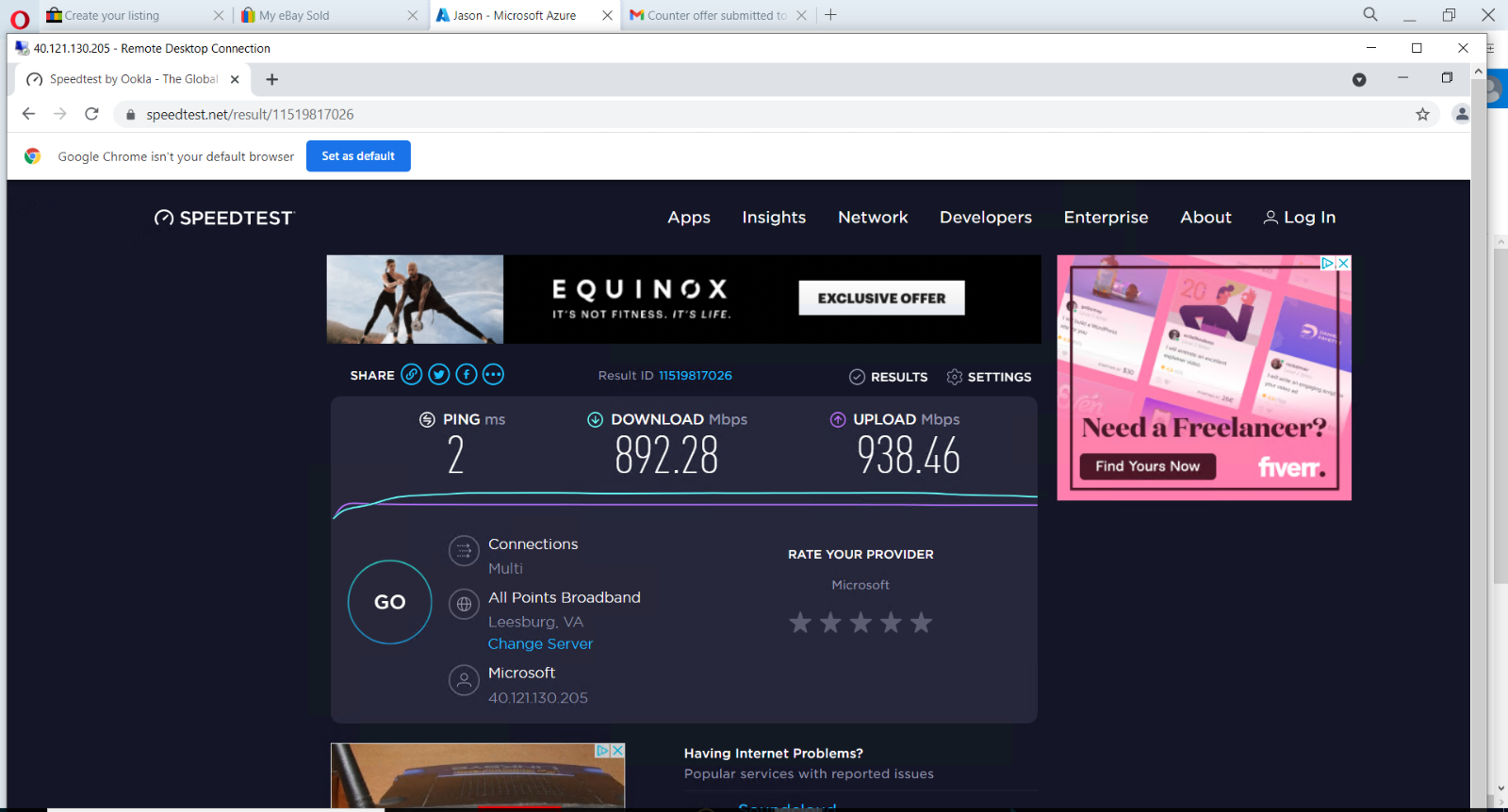Close the My eBay Sold tab
Viewport: 1508px width, 812px height.
tap(413, 15)
